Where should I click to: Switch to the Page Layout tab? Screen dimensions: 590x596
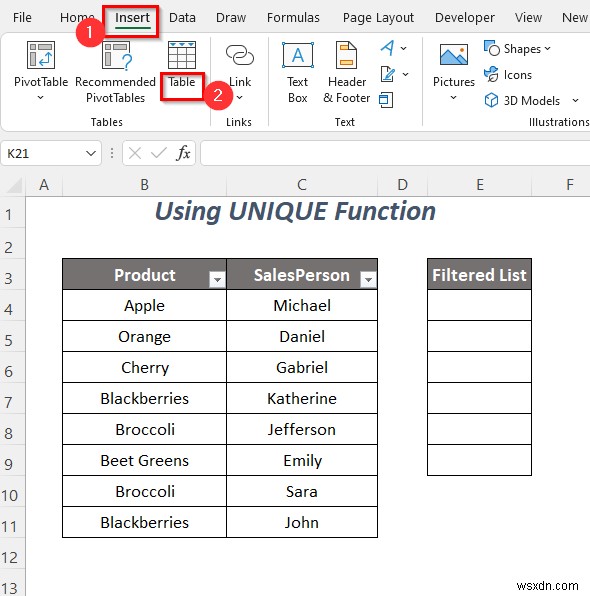pyautogui.click(x=378, y=17)
